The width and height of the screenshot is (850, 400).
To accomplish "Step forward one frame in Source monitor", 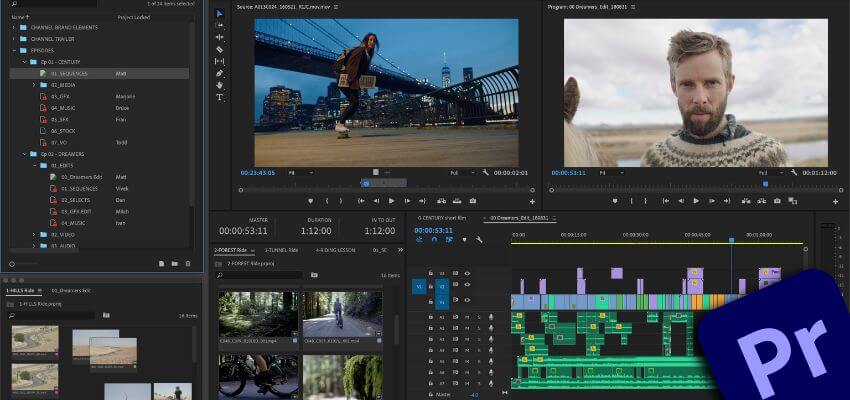I will [x=407, y=201].
